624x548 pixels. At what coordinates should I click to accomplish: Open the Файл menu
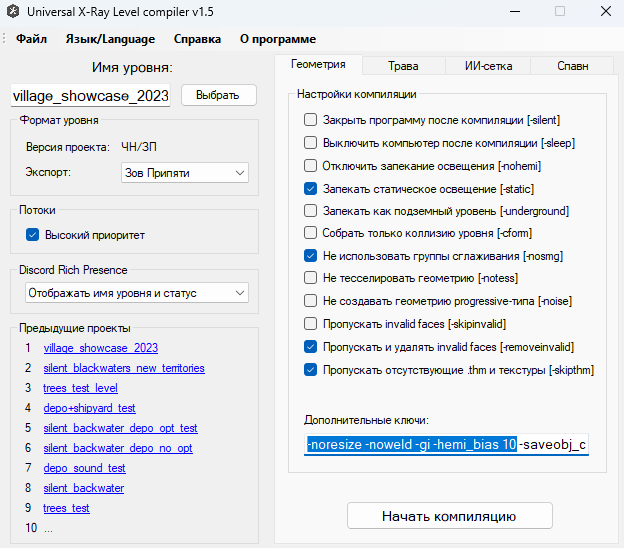[31, 39]
